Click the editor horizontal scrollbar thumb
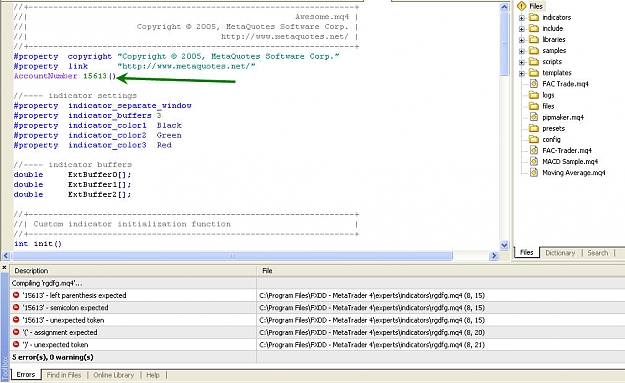This screenshot has height=383, width=625. click(x=232, y=255)
